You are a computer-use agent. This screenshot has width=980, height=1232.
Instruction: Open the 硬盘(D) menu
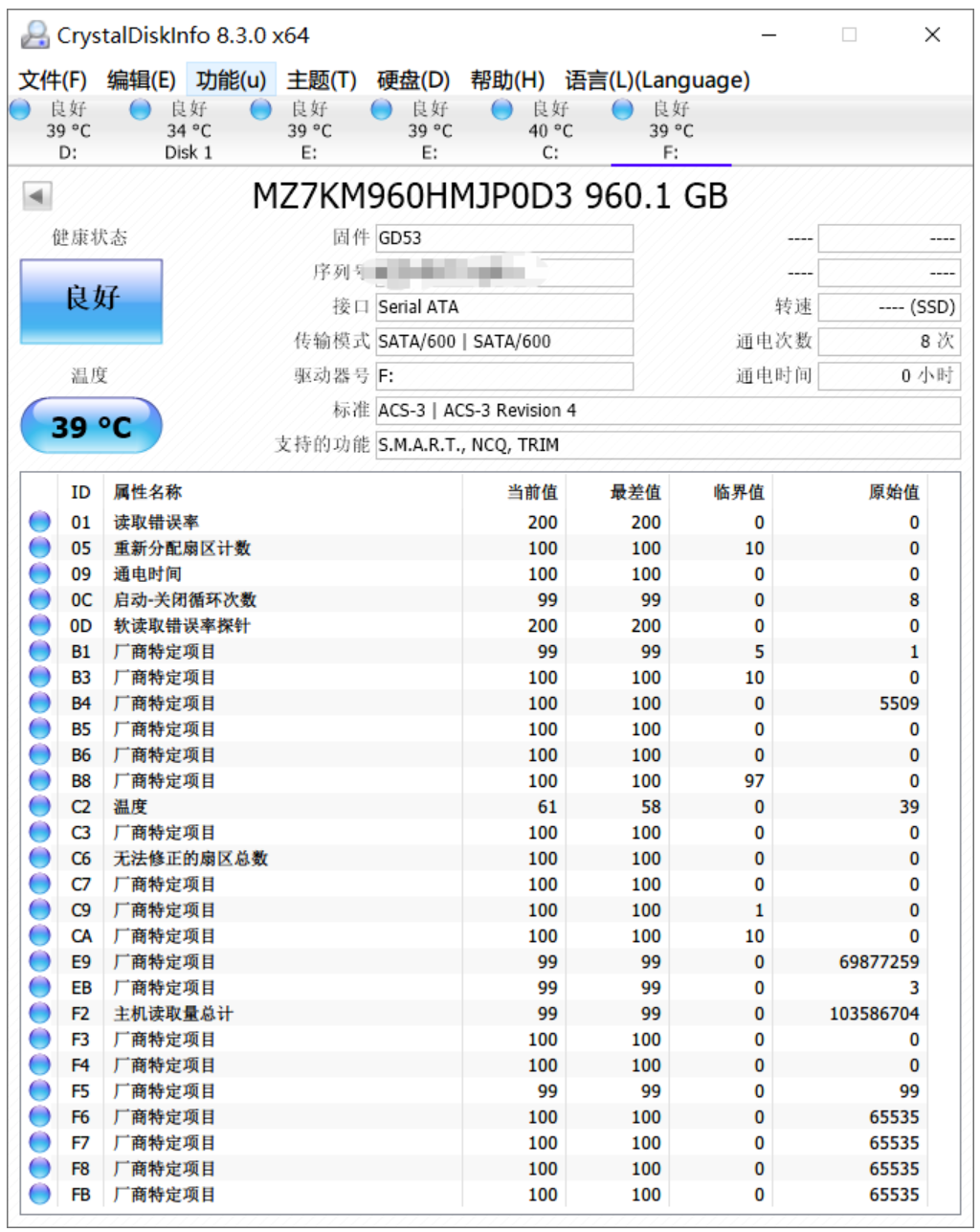(413, 80)
